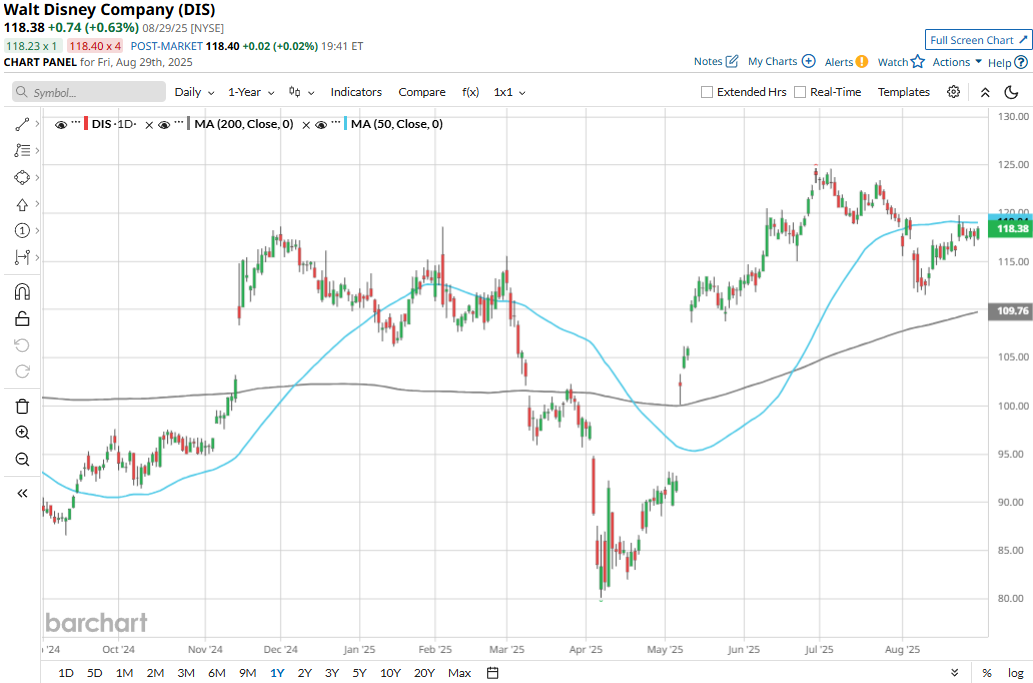
Task: Select the 5Y time range
Action: pos(359,672)
